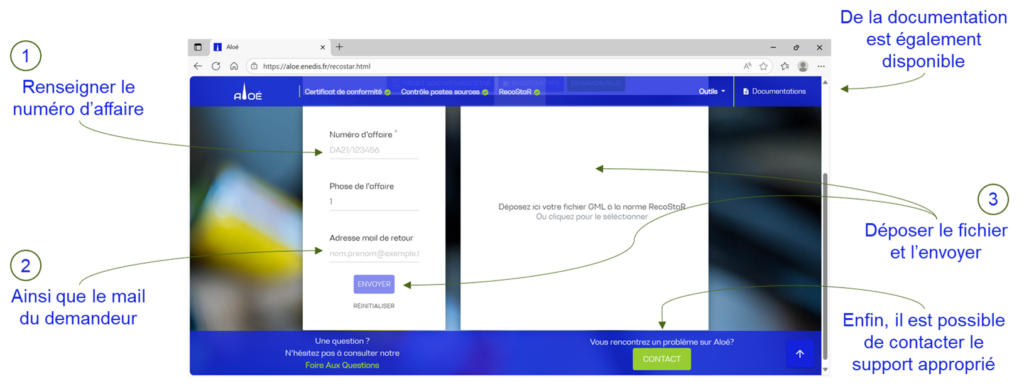Viewport: 1024px width, 386px height.
Task: Select the Aloé tab in the tab strip
Action: coord(269,47)
